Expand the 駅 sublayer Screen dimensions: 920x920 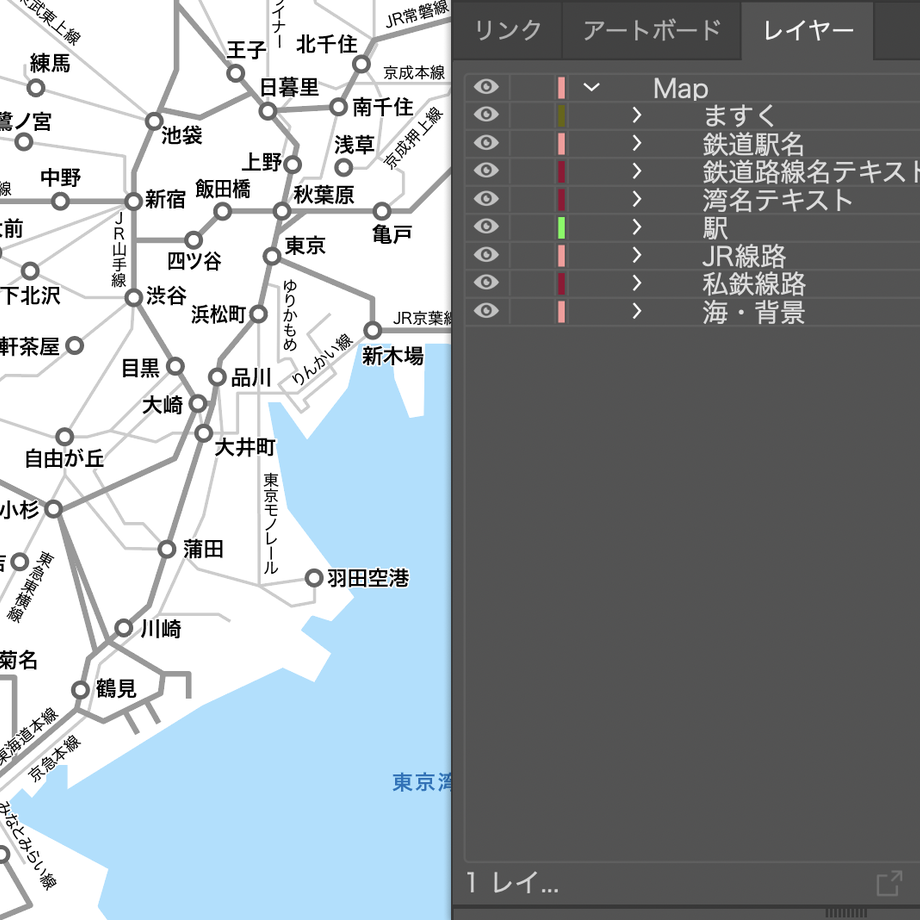(x=637, y=227)
